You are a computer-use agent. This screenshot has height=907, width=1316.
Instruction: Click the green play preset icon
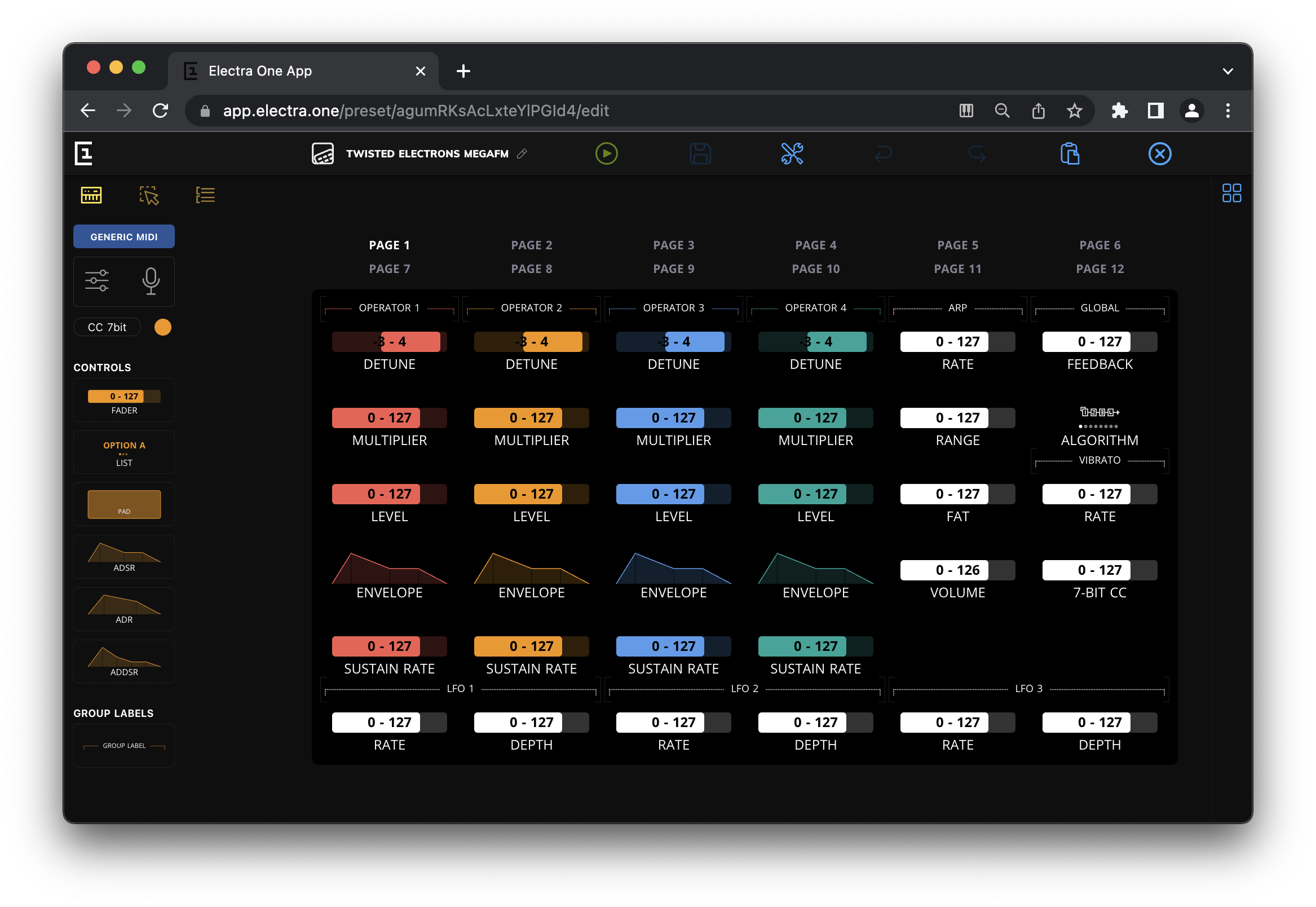pos(606,153)
